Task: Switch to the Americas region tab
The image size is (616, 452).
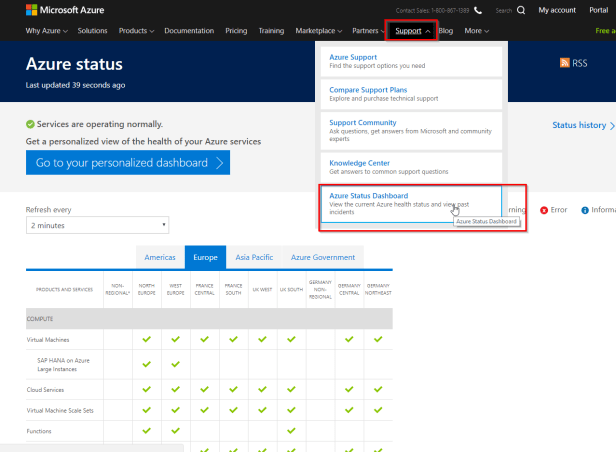Action: (160, 257)
